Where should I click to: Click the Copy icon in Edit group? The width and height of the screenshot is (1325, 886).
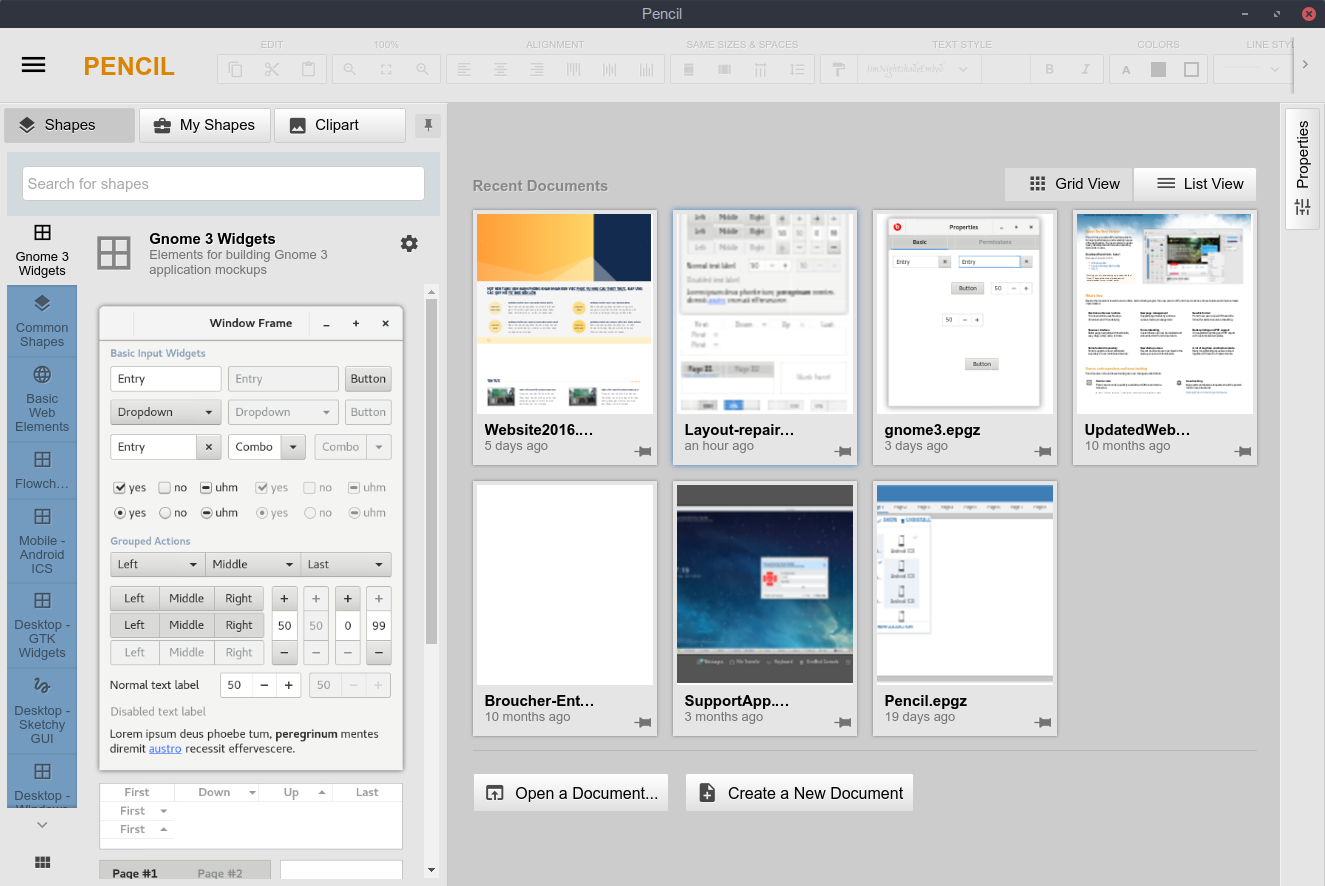point(235,69)
